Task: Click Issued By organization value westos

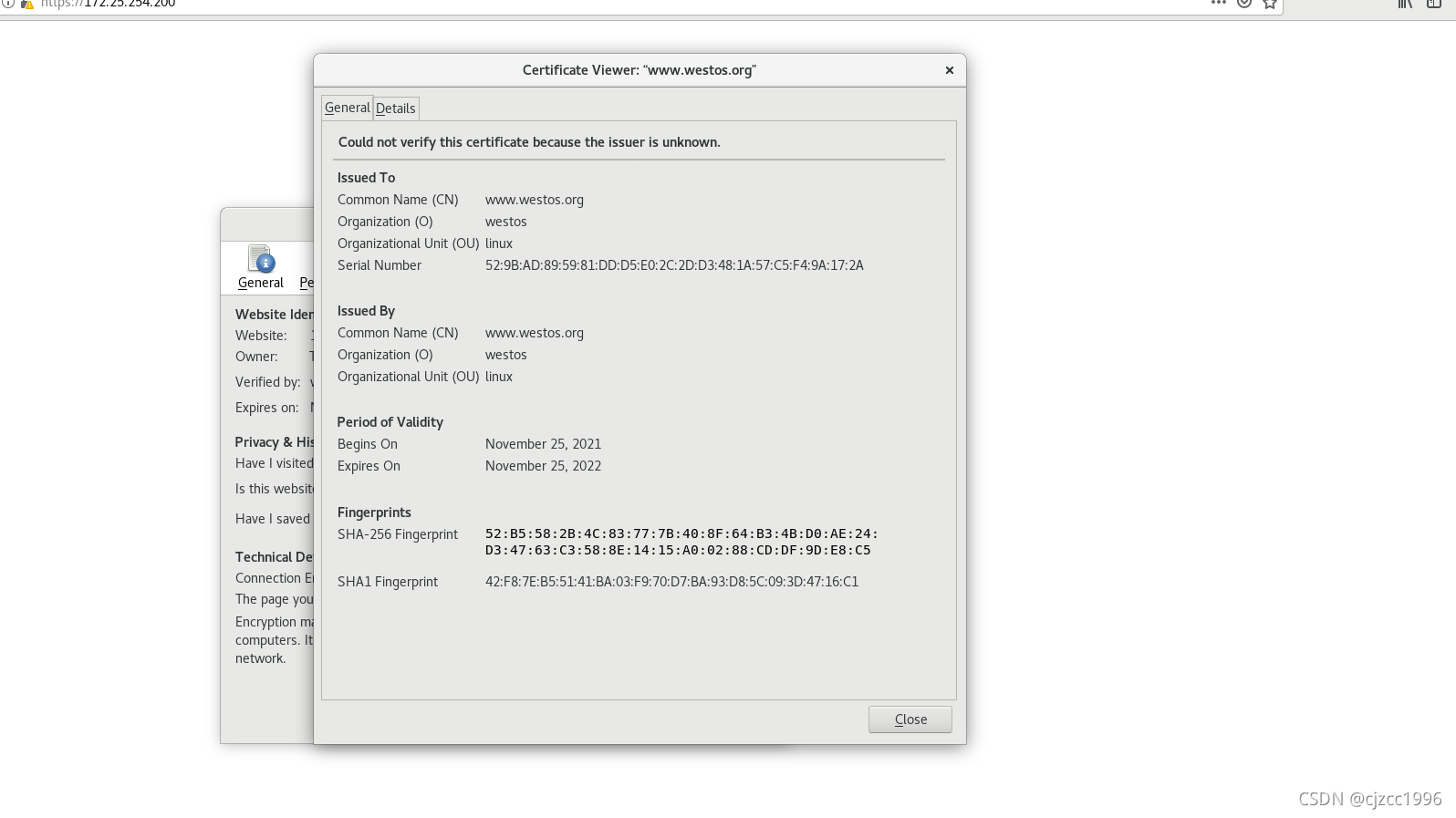Action: tap(506, 355)
